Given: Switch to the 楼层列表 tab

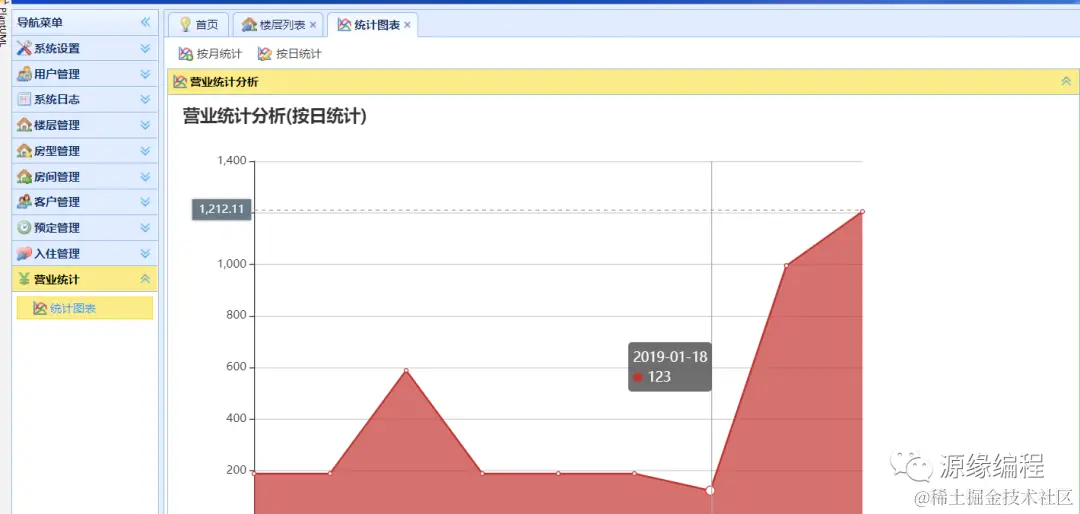Looking at the screenshot, I should (279, 25).
